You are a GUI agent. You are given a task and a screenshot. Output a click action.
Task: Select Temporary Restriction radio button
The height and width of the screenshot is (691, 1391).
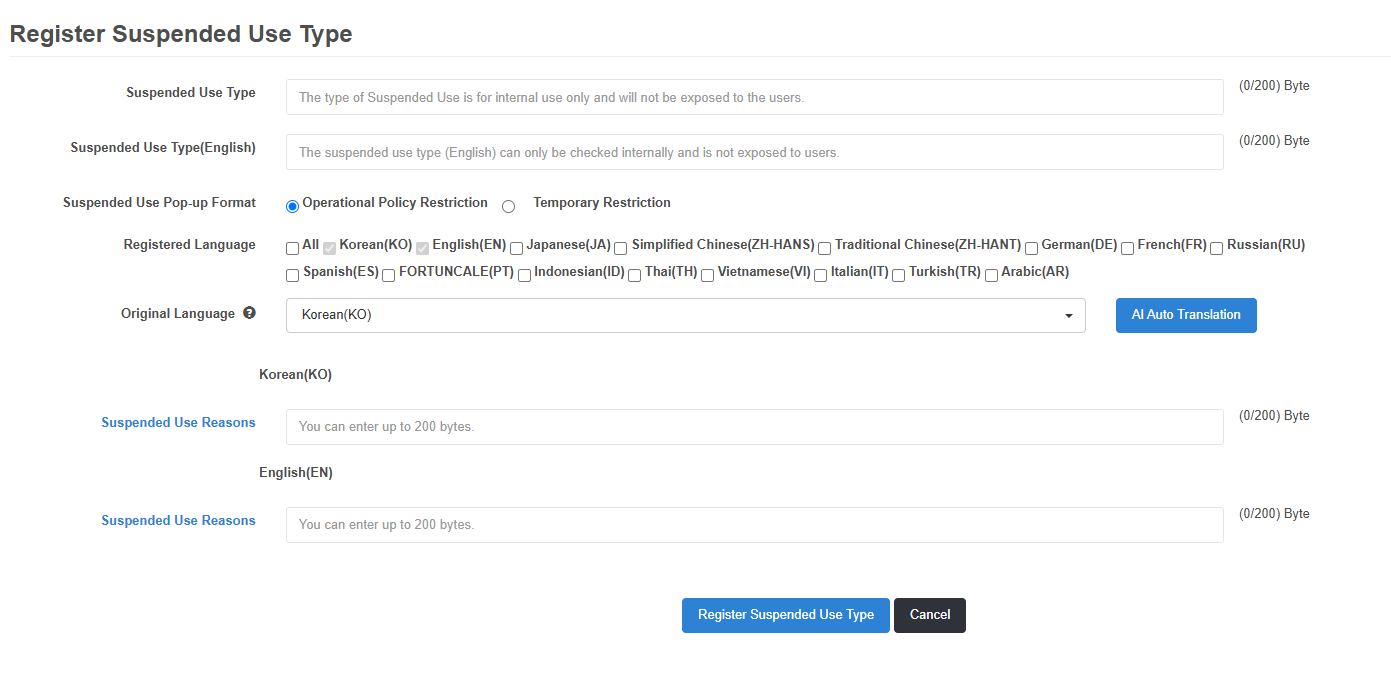[x=508, y=206]
